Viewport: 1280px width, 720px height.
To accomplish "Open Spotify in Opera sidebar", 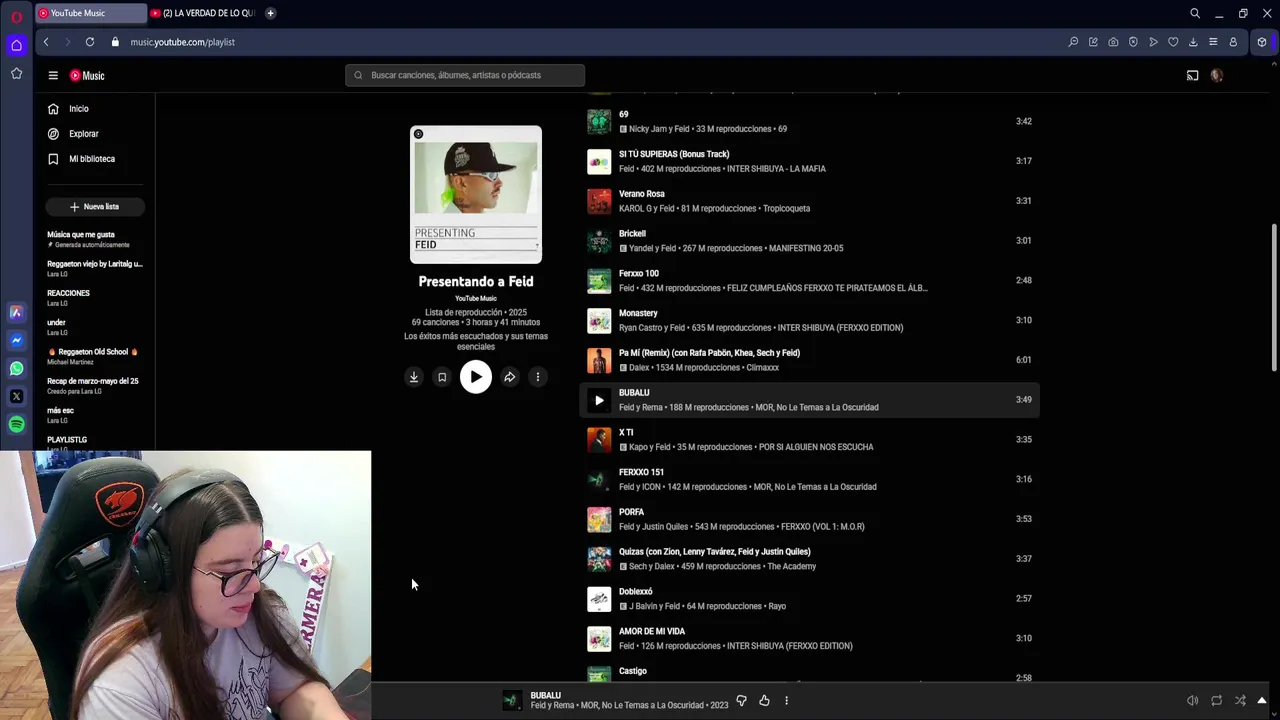I will (16, 424).
